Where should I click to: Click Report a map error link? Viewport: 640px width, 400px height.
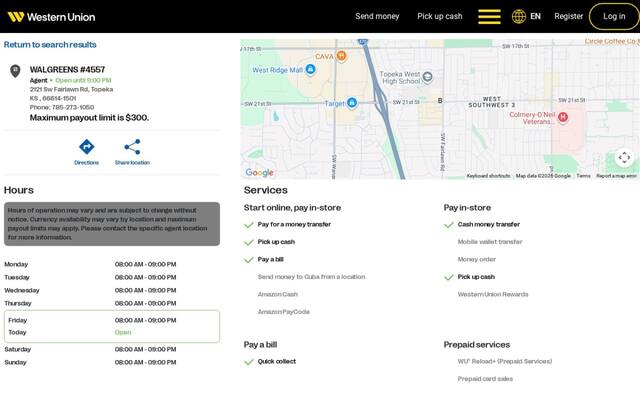[616, 176]
